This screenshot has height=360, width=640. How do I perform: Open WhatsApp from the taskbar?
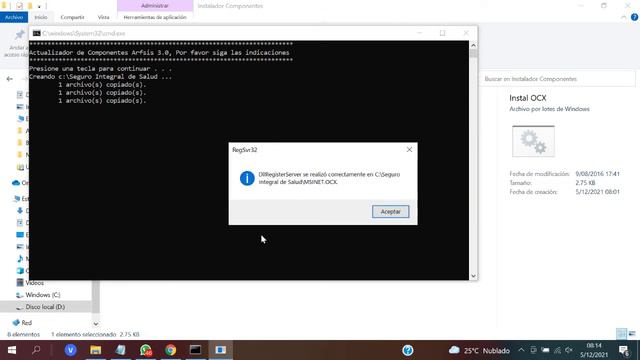(x=146, y=350)
